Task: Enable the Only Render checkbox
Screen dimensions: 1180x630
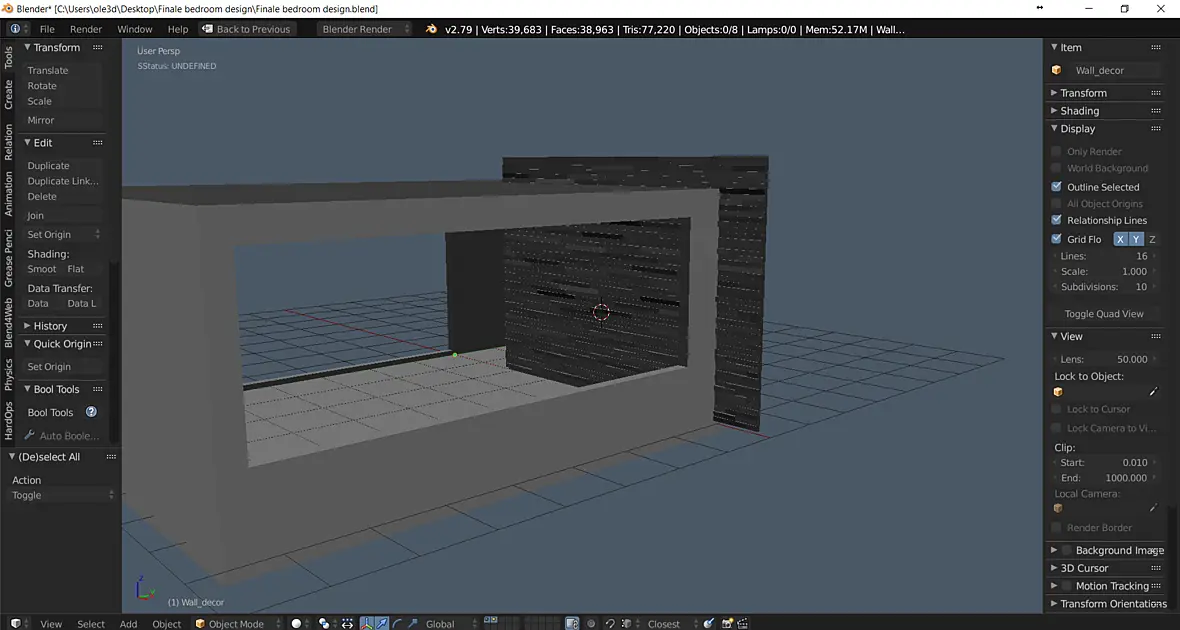Action: [1057, 151]
